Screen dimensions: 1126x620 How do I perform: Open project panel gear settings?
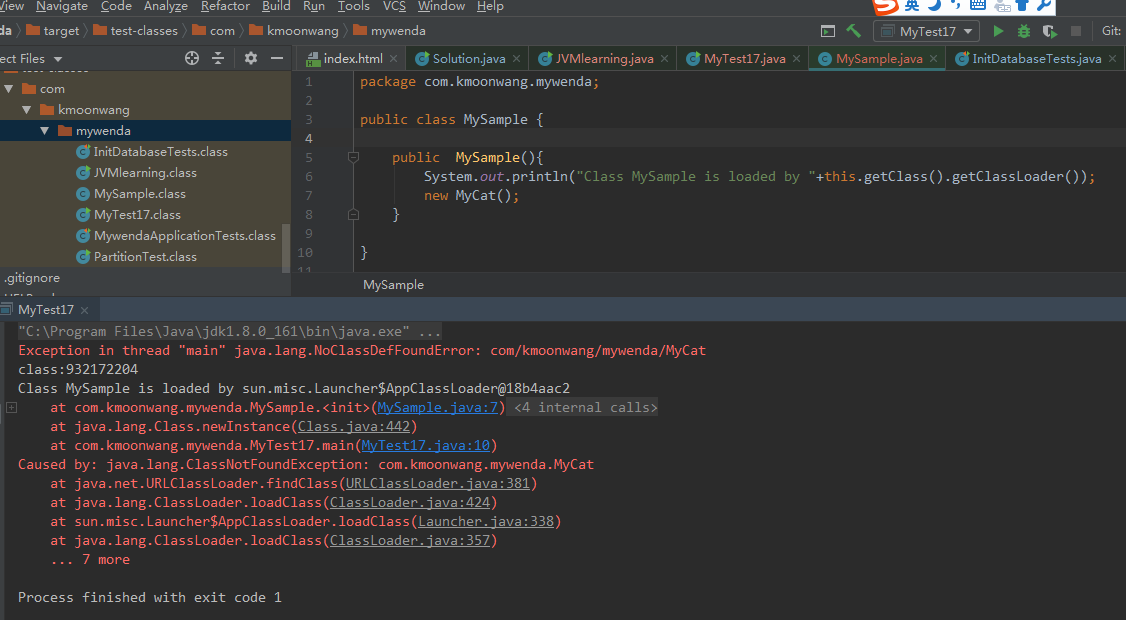point(251,58)
